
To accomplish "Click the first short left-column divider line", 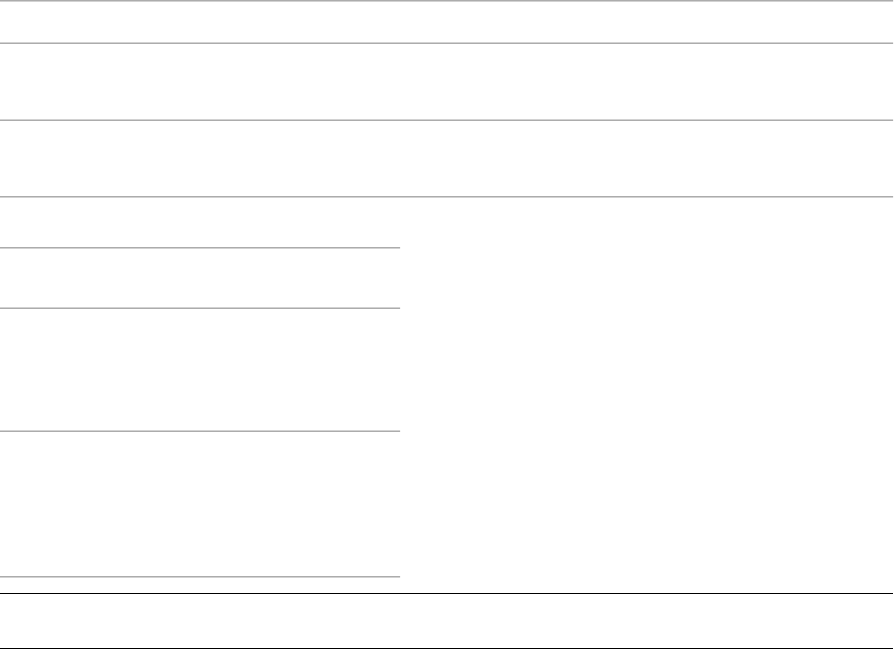I will (x=200, y=248).
